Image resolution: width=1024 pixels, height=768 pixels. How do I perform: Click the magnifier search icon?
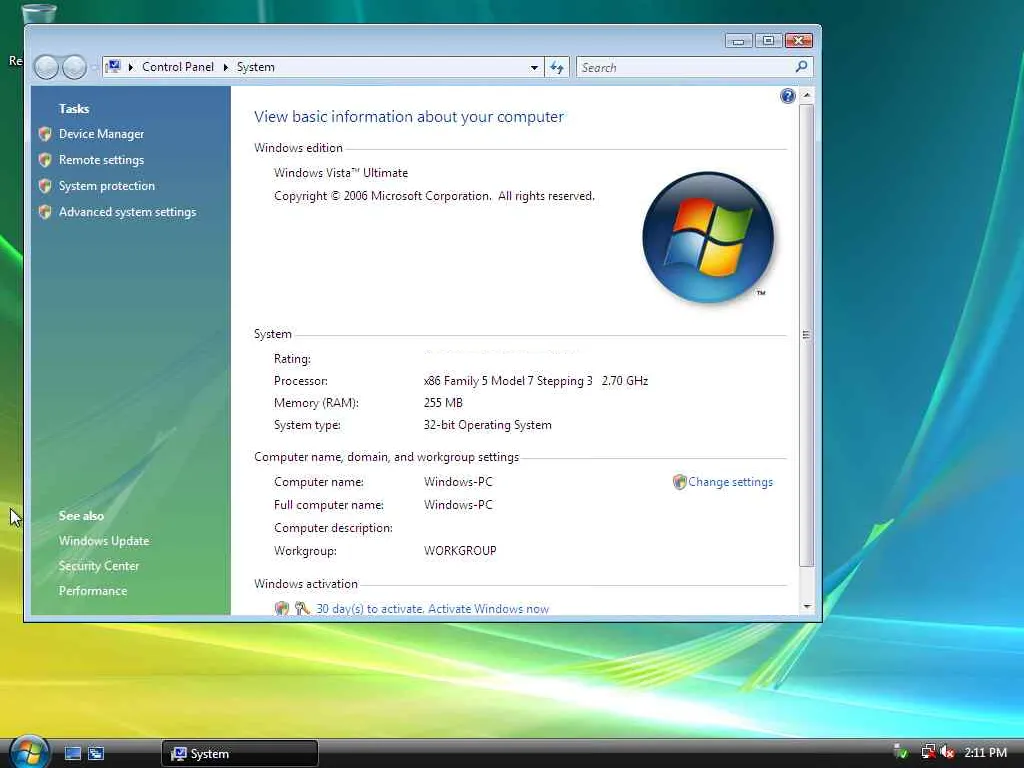[x=801, y=67]
